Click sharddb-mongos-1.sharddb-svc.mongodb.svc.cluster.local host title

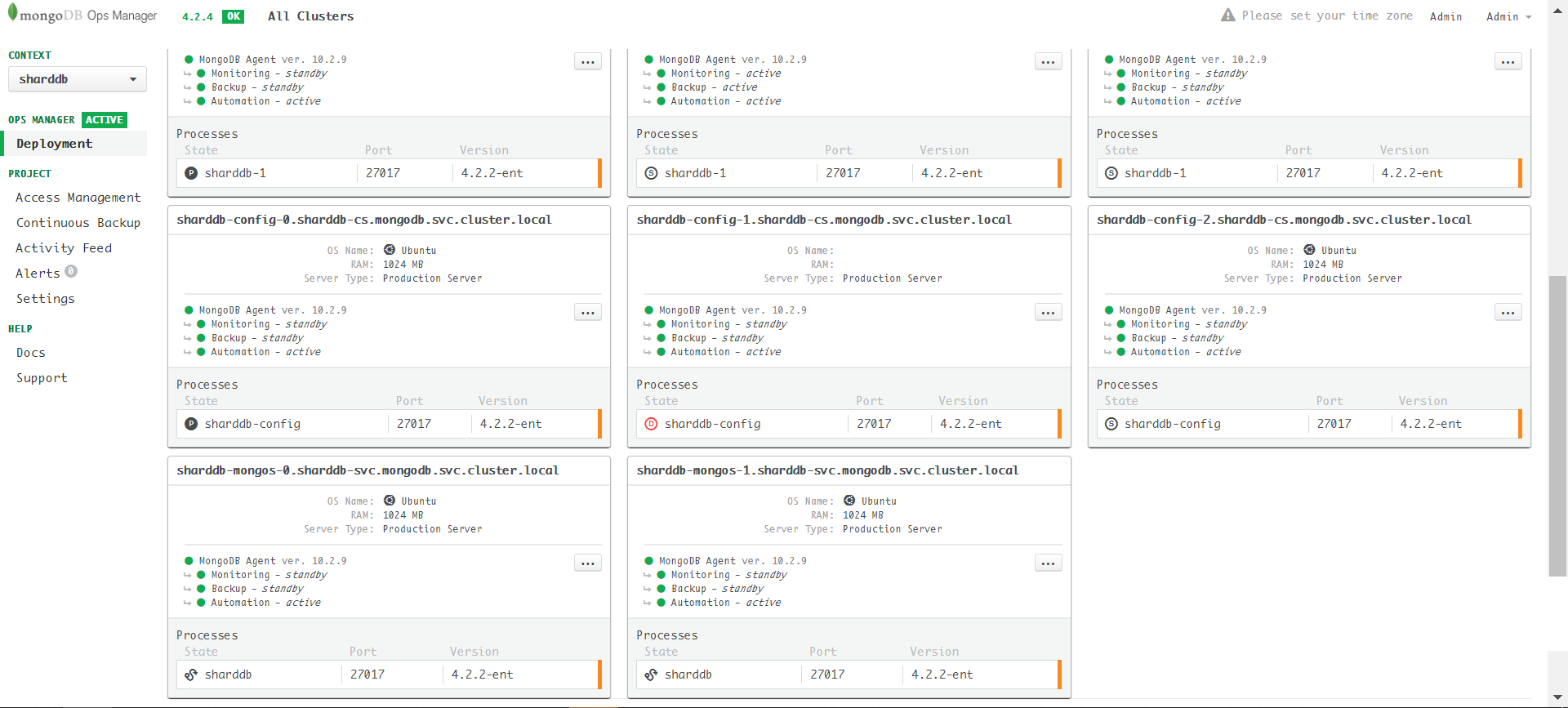pyautogui.click(x=827, y=470)
